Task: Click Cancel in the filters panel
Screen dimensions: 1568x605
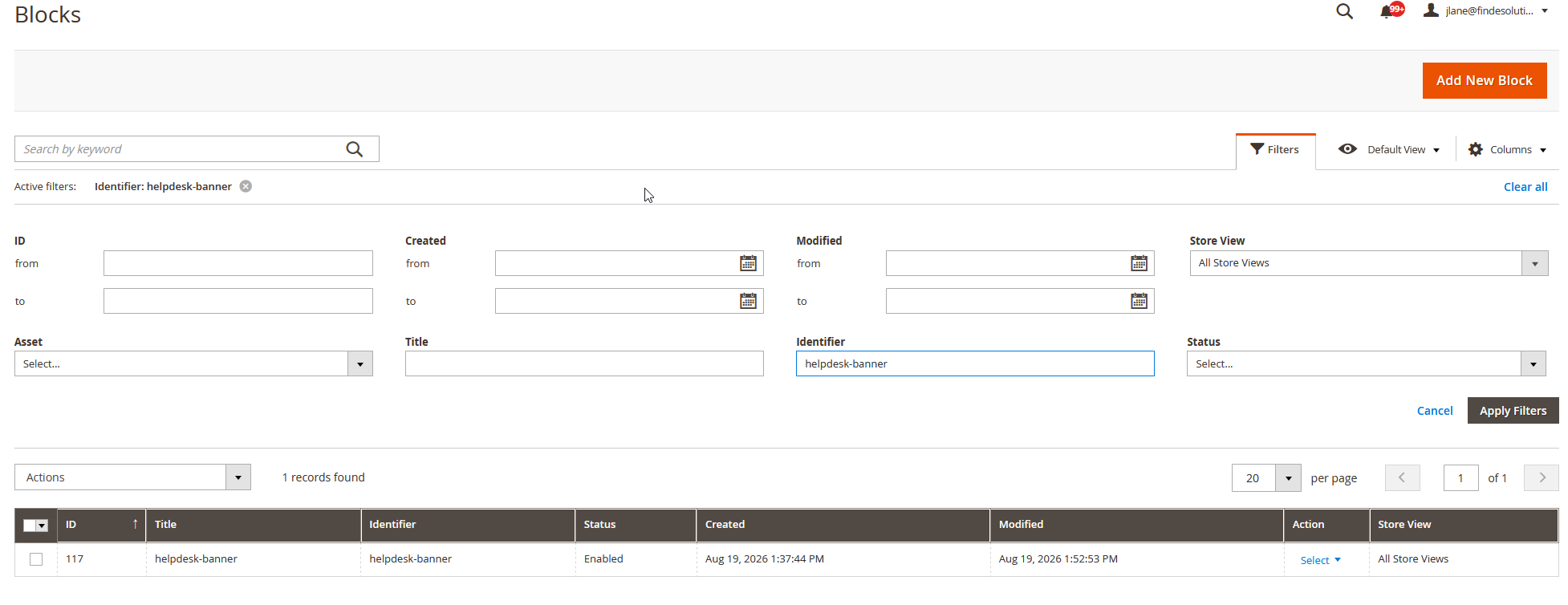Action: pyautogui.click(x=1435, y=411)
